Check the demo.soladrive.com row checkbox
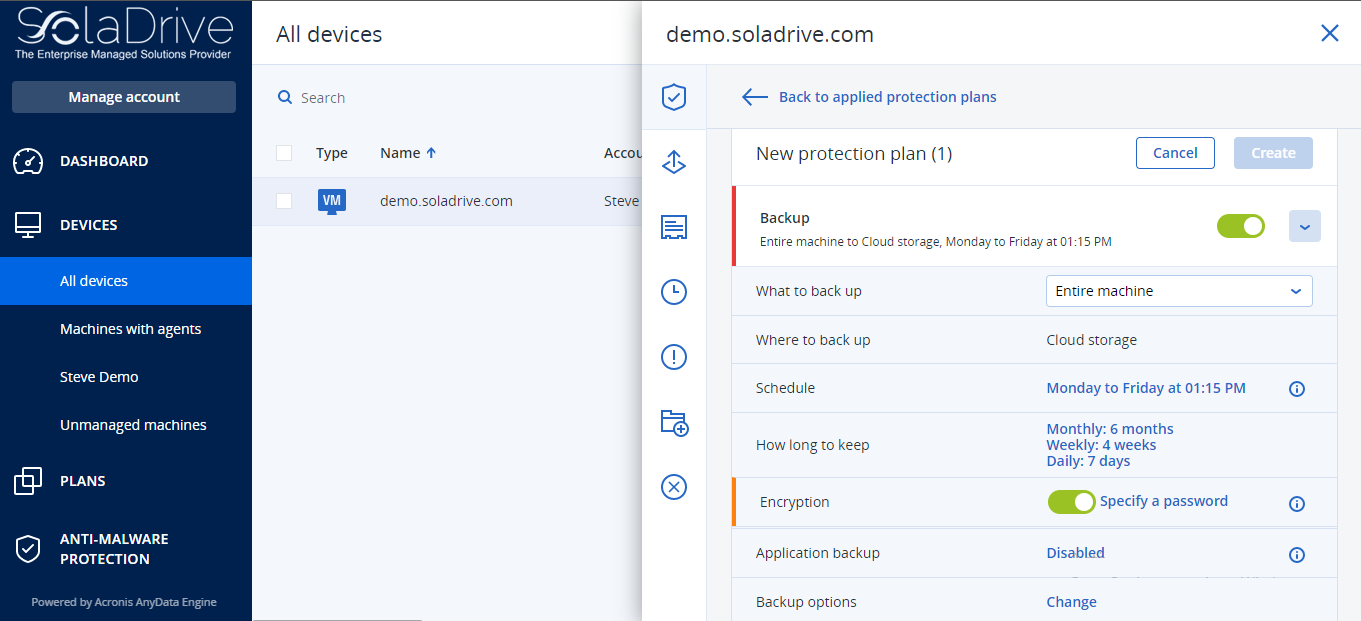Screen dimensions: 1361x621 [x=284, y=201]
